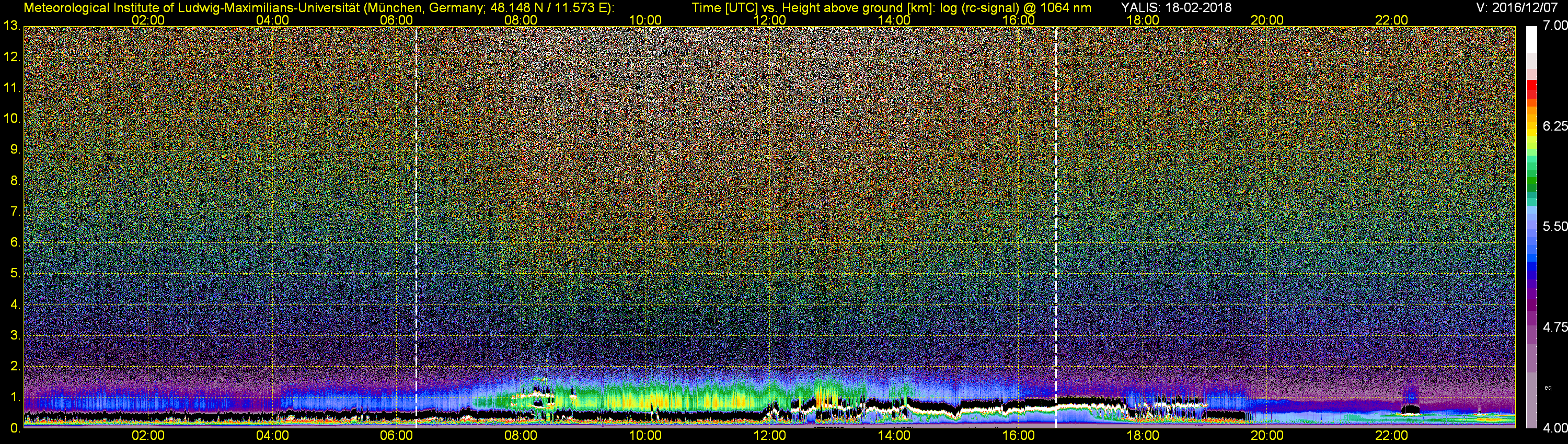
Task: Click height axis label '8.'
Action: [15, 181]
